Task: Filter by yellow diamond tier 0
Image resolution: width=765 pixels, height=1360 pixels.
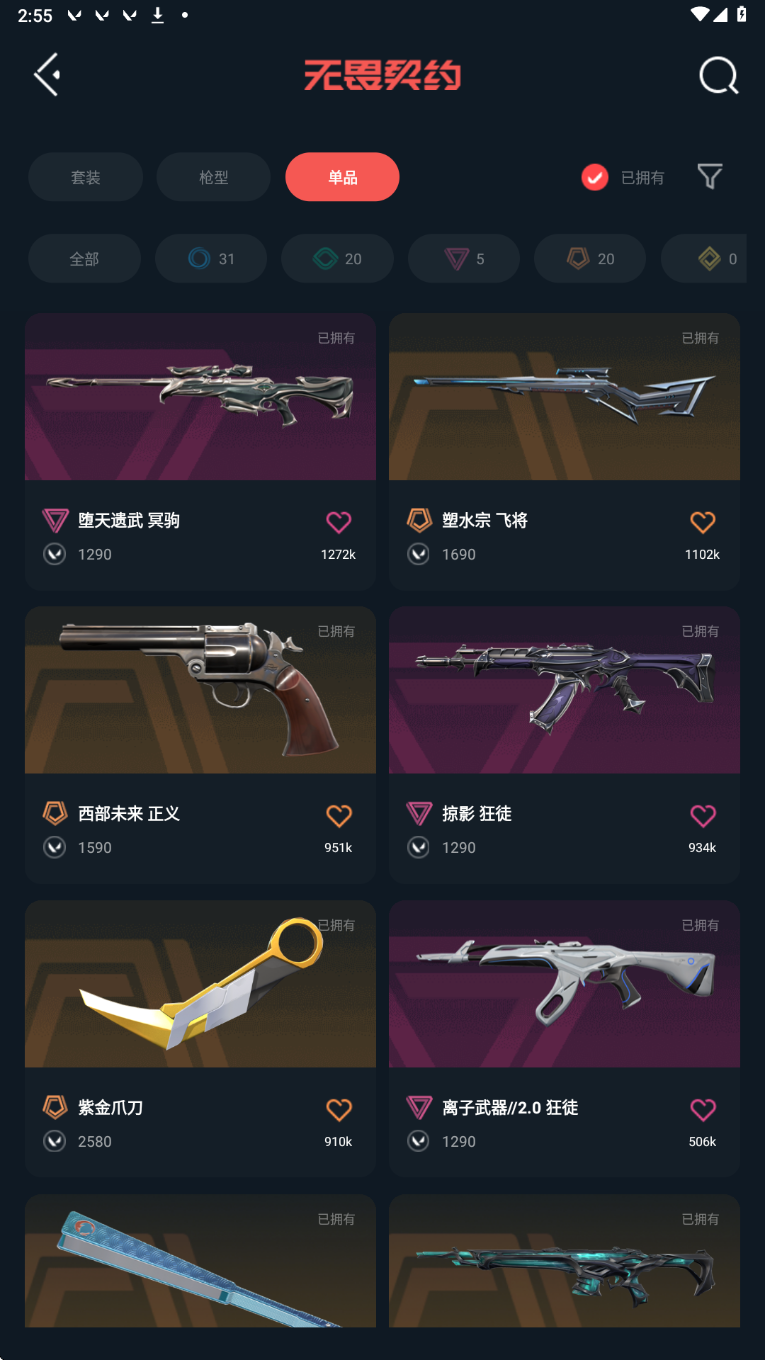Action: 704,259
